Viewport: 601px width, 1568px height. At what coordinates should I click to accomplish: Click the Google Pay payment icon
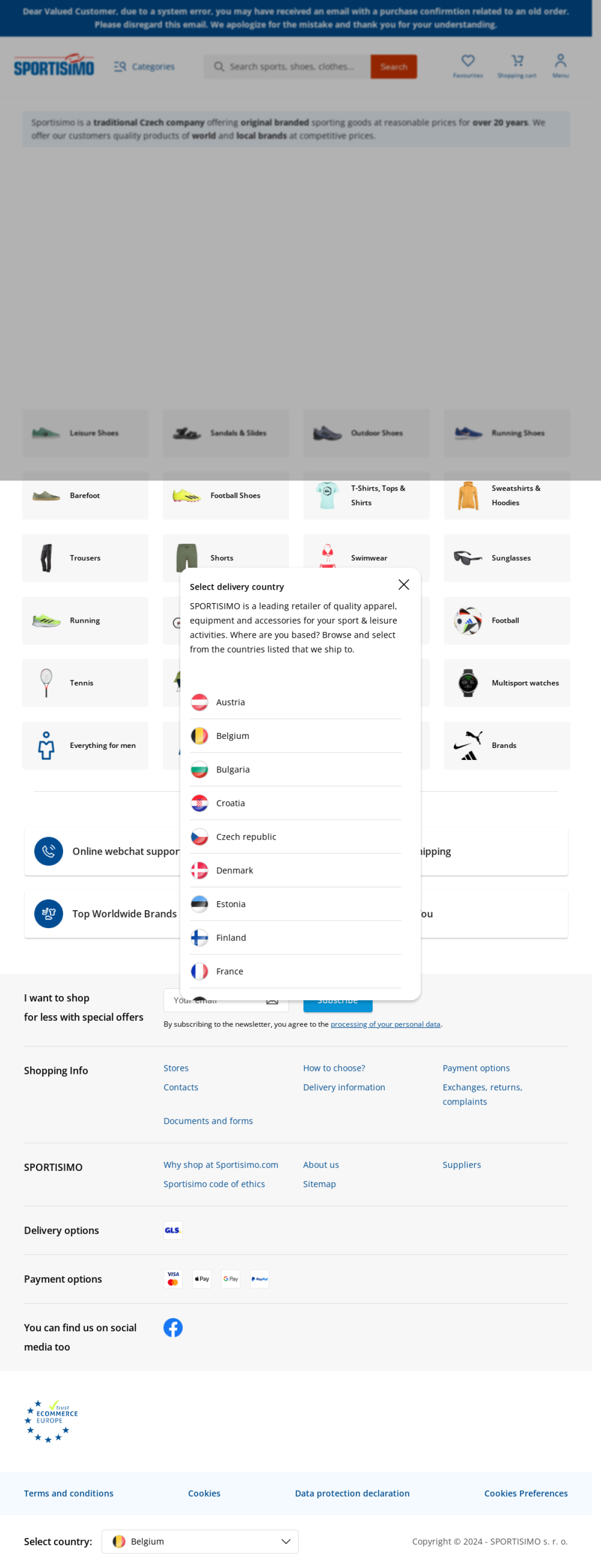click(231, 1278)
